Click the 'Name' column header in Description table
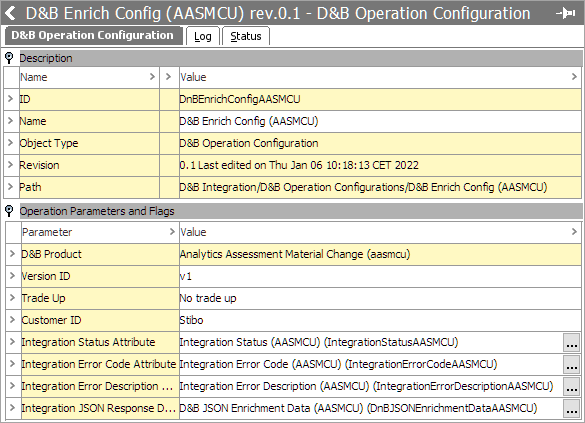585x423 pixels. pyautogui.click(x=34, y=77)
